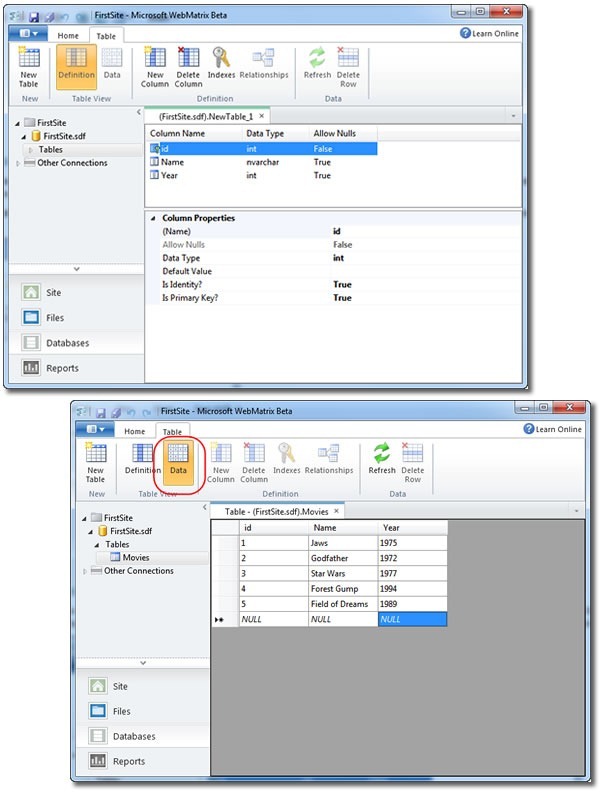Click highlighted NULL cell under Year column
Screen dimensions: 600x792
412,619
